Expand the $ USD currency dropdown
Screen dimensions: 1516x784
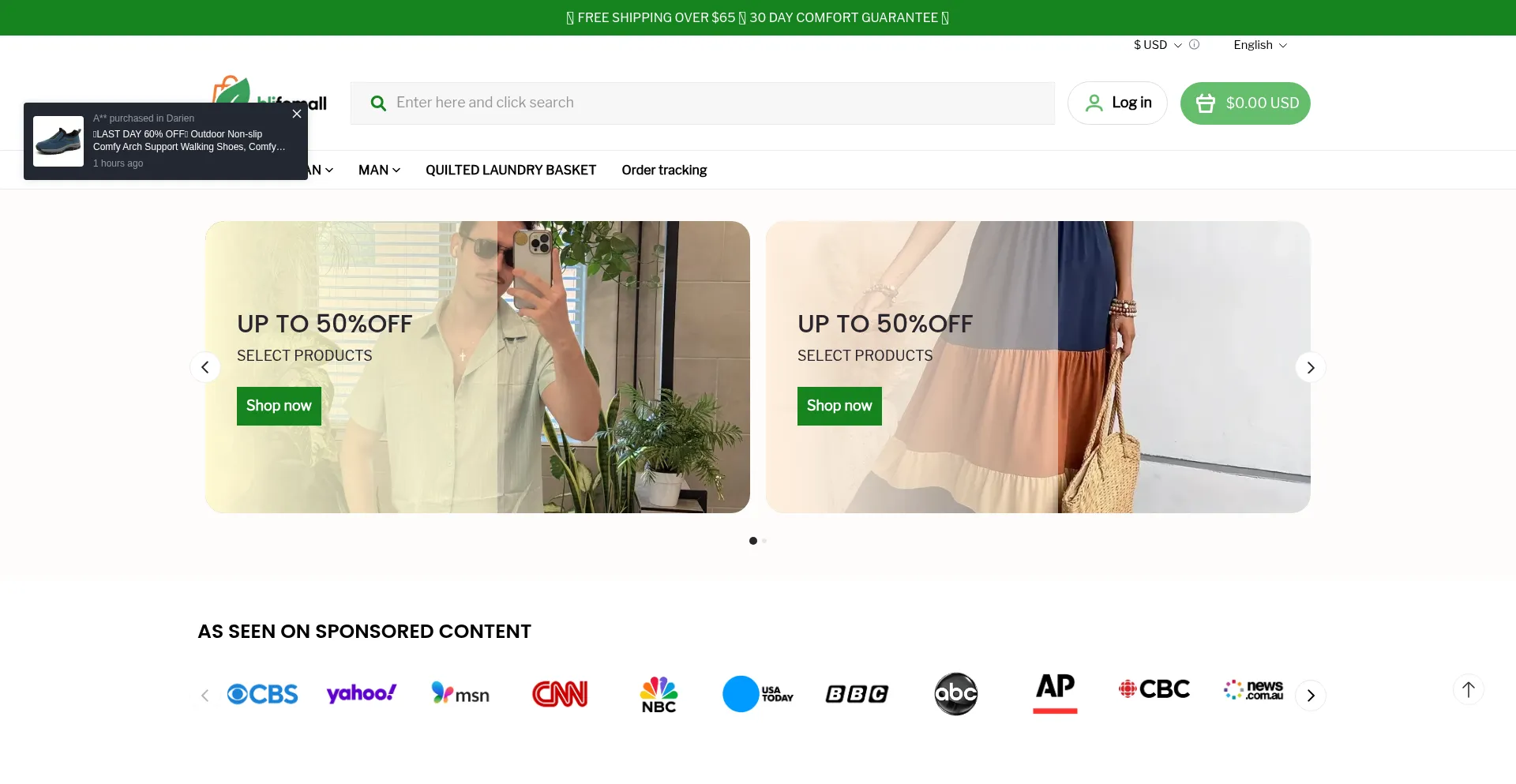click(1157, 45)
